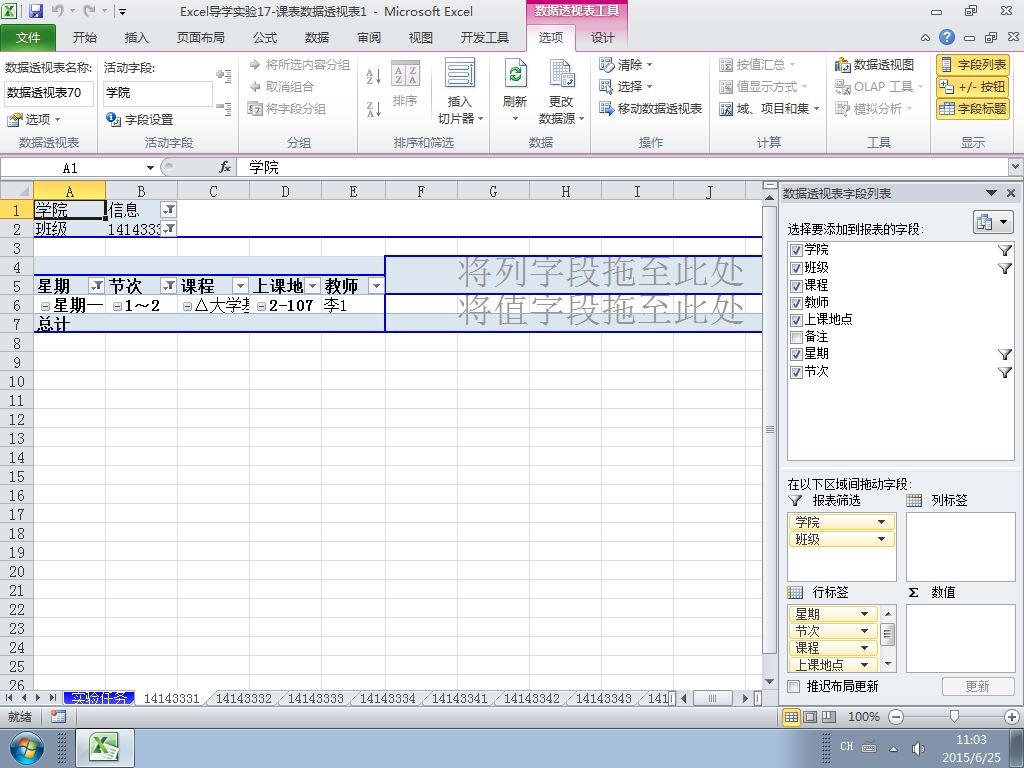Toggle the +/- 按钮 display
This screenshot has height=768, width=1024.
(x=973, y=87)
